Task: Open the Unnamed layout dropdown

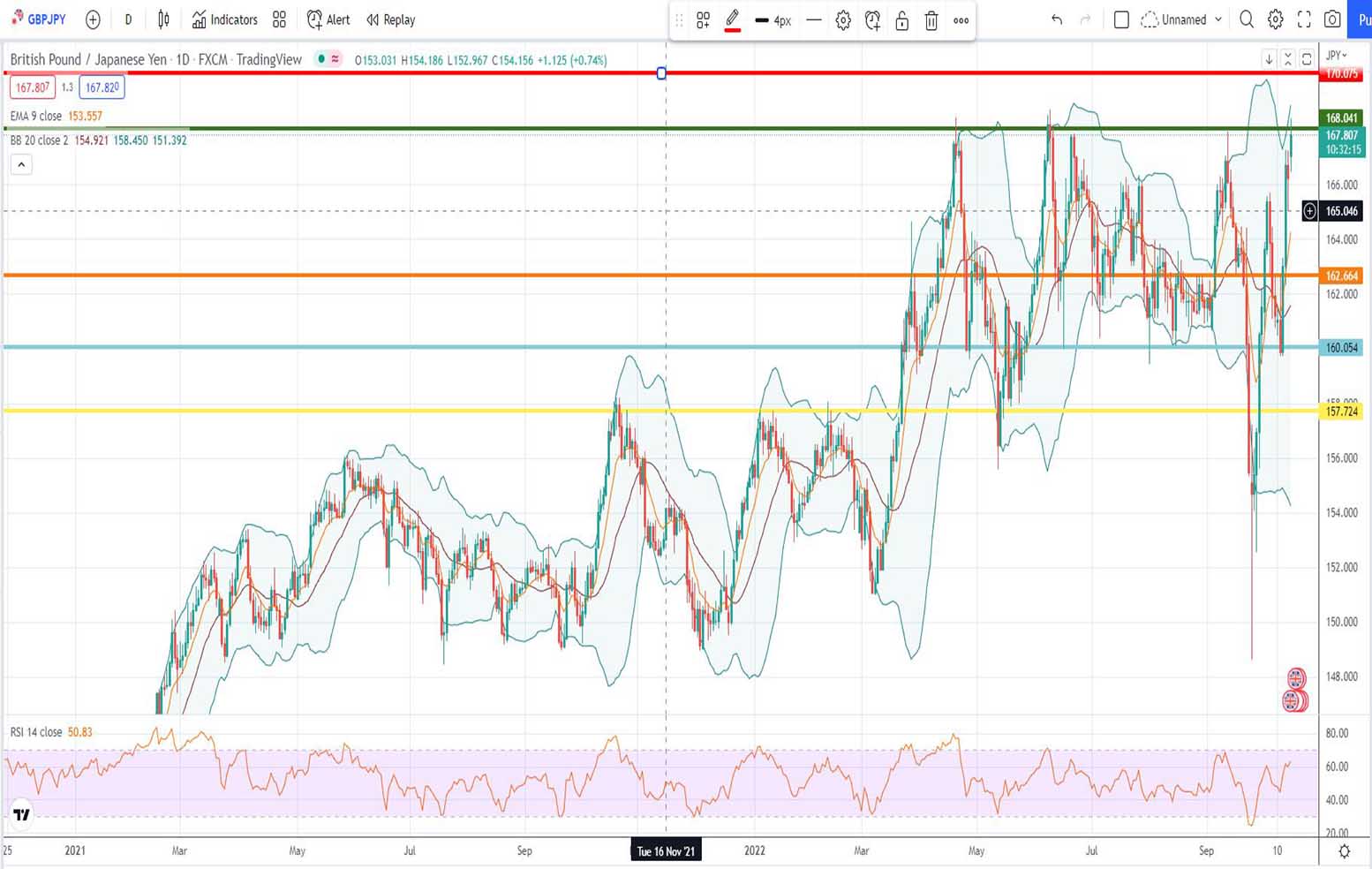Action: pyautogui.click(x=1182, y=19)
